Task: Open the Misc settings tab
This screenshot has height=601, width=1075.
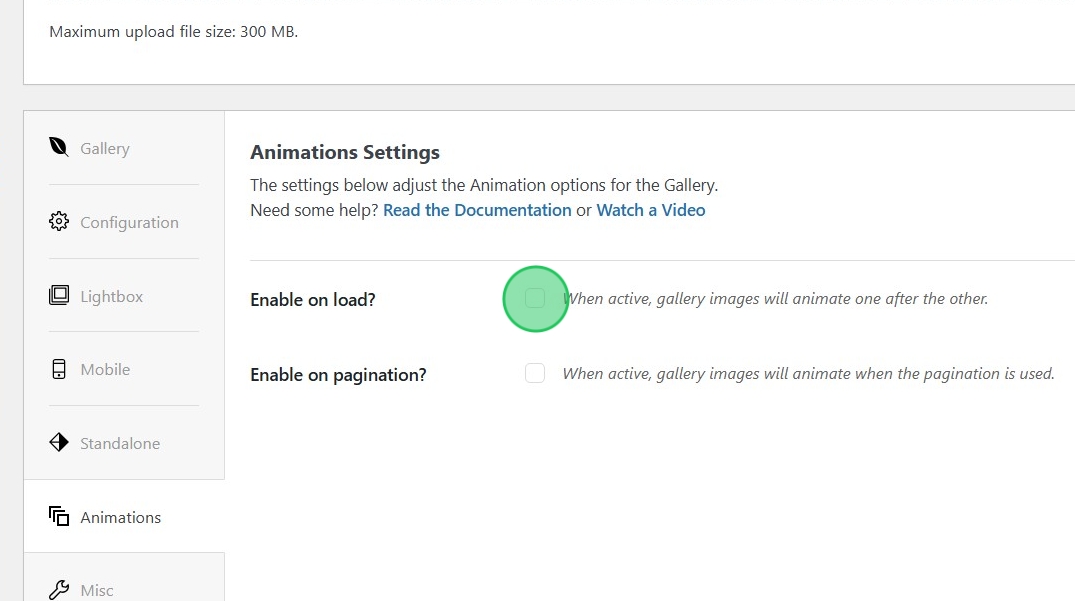Action: [95, 590]
